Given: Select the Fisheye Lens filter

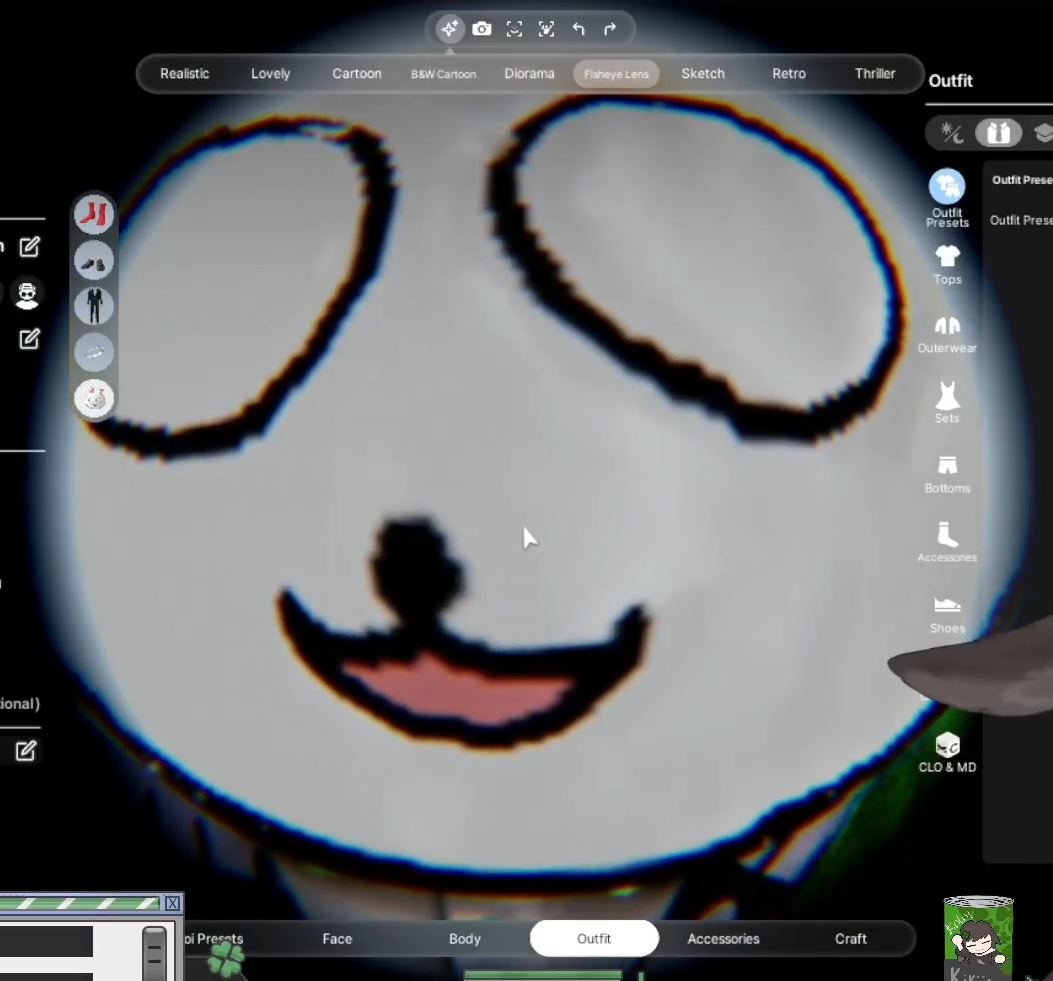Looking at the screenshot, I should coord(616,74).
